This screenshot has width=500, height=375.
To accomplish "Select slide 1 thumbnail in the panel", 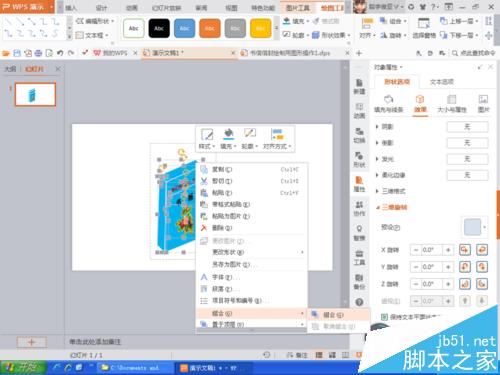I will coord(35,94).
